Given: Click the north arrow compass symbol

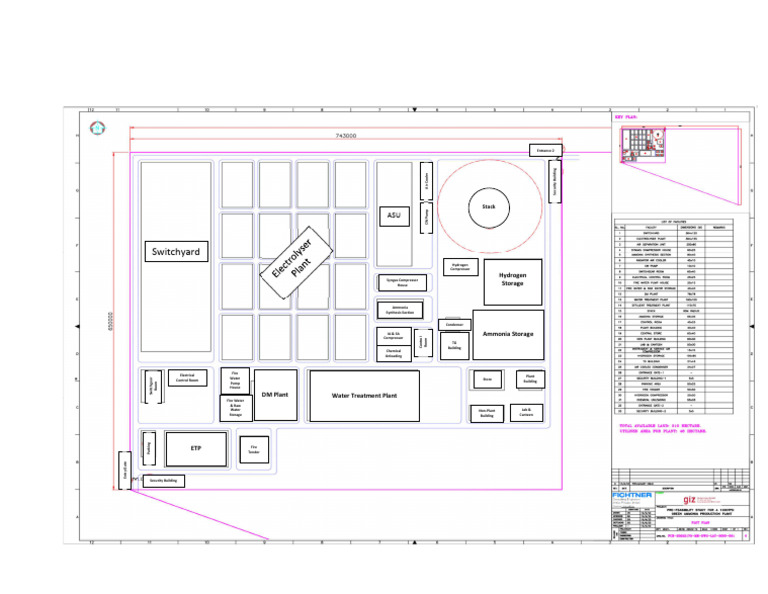Looking at the screenshot, I should [x=97, y=128].
